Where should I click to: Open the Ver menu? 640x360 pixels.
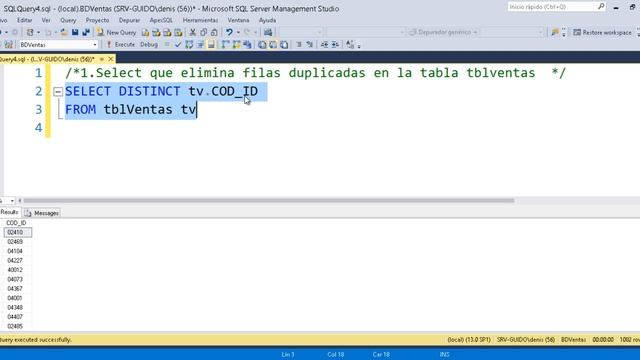coord(46,20)
